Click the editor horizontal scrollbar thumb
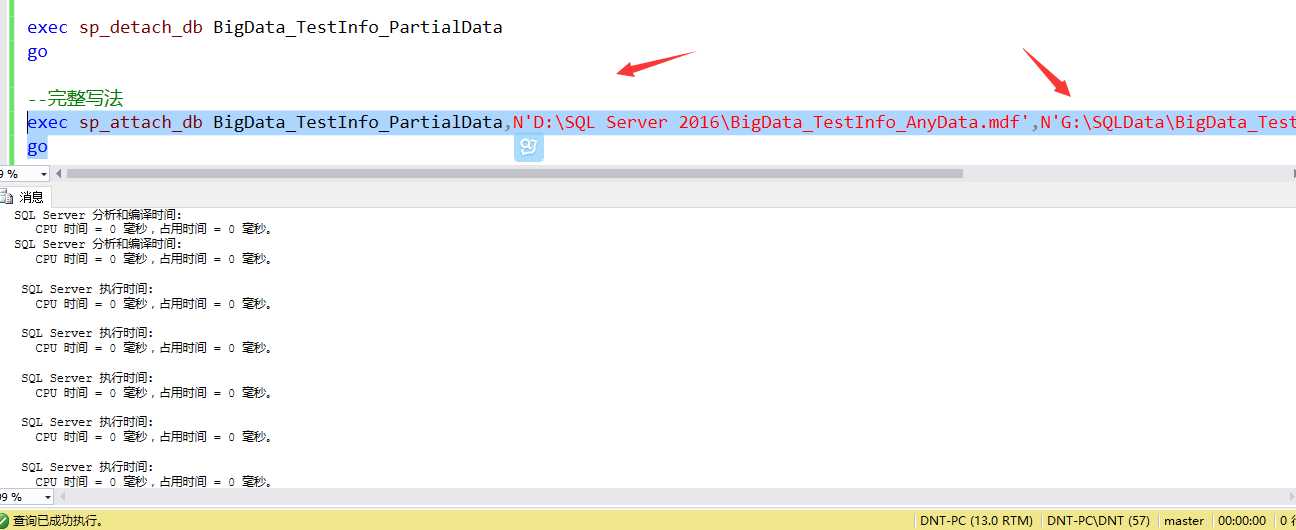 pyautogui.click(x=515, y=173)
